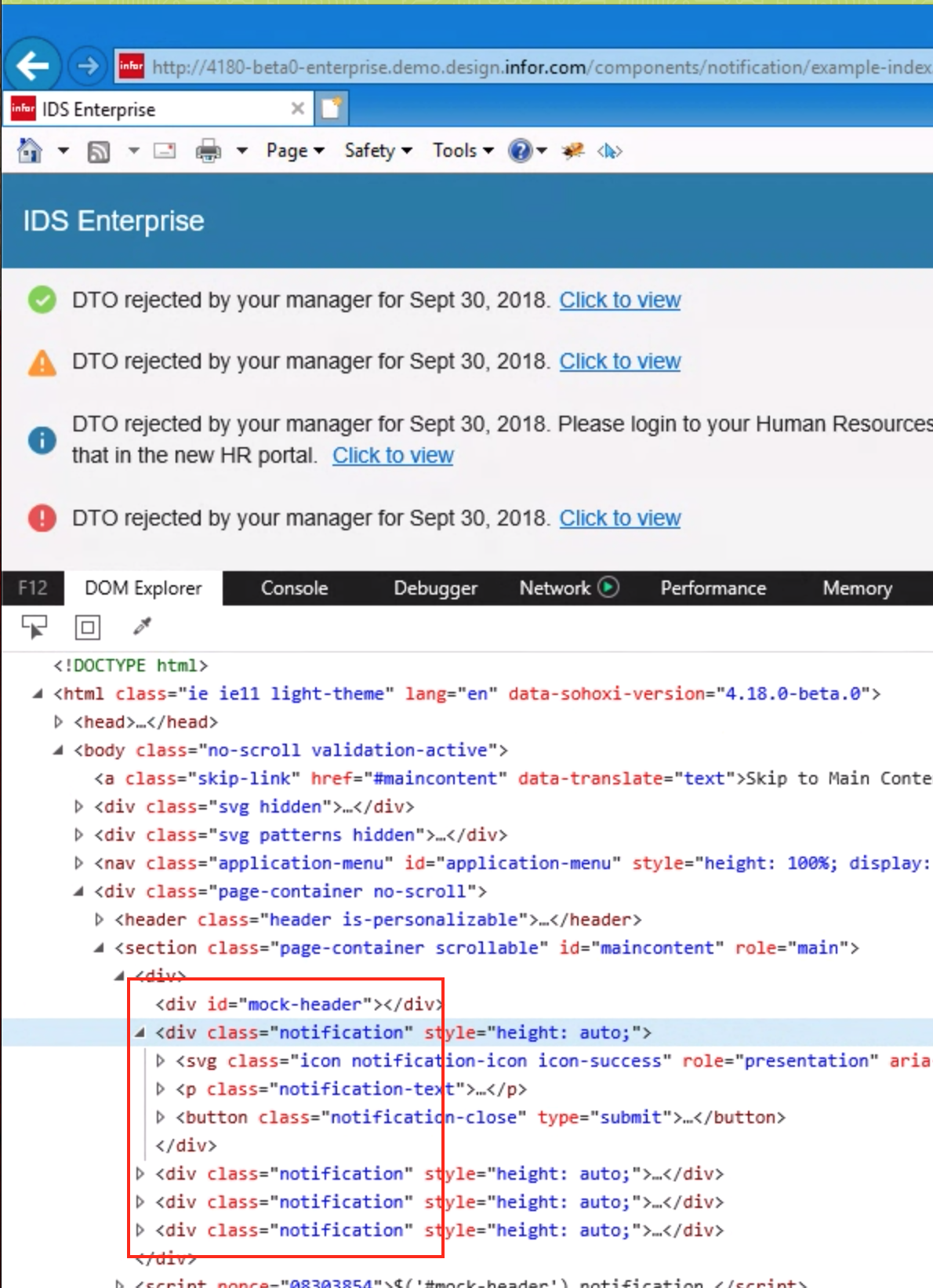Viewport: 933px width, 1288px height.
Task: Collapse the div page-container no-scroll node
Action: (x=78, y=891)
